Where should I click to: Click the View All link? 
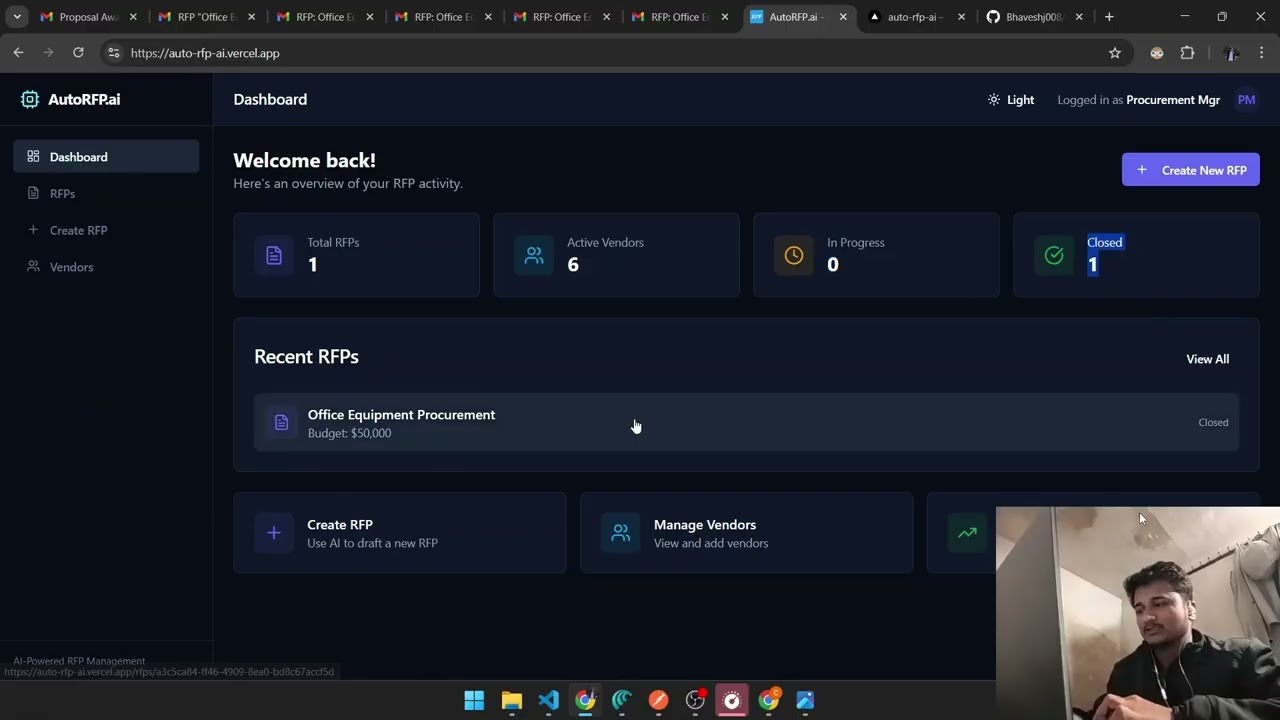(x=1207, y=359)
